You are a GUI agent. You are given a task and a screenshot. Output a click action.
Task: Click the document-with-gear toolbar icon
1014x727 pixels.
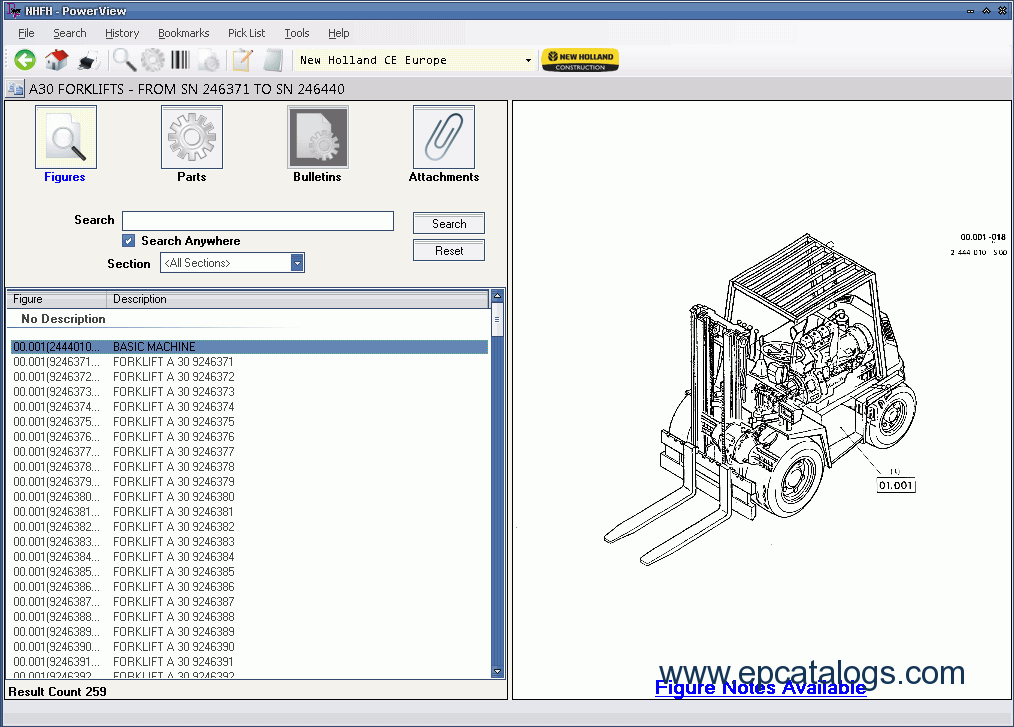209,61
